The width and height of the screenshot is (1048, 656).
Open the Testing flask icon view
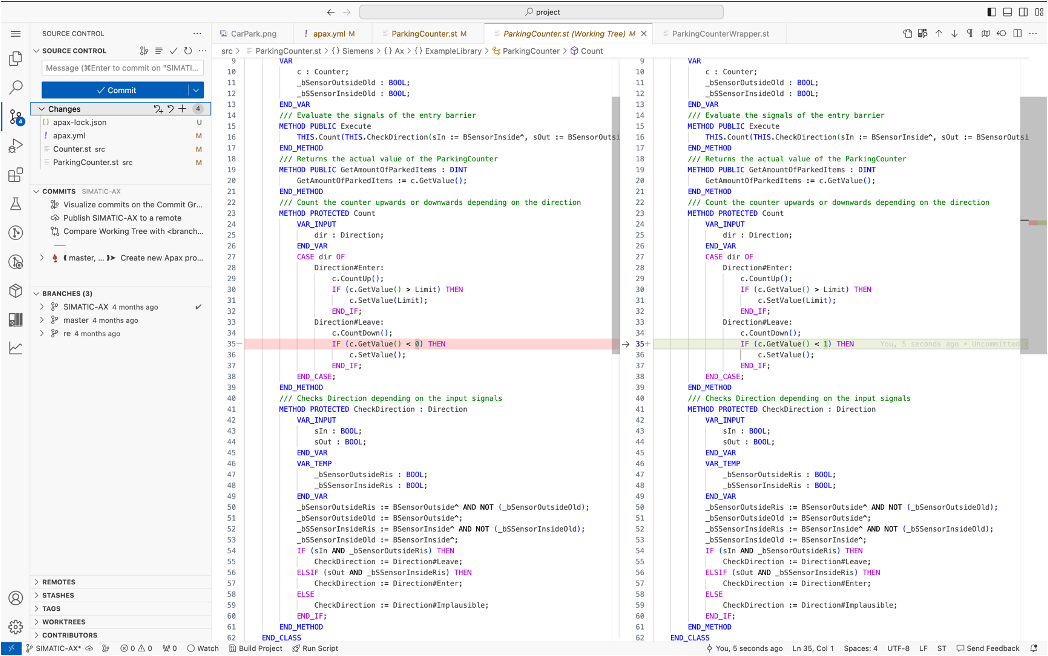click(15, 204)
